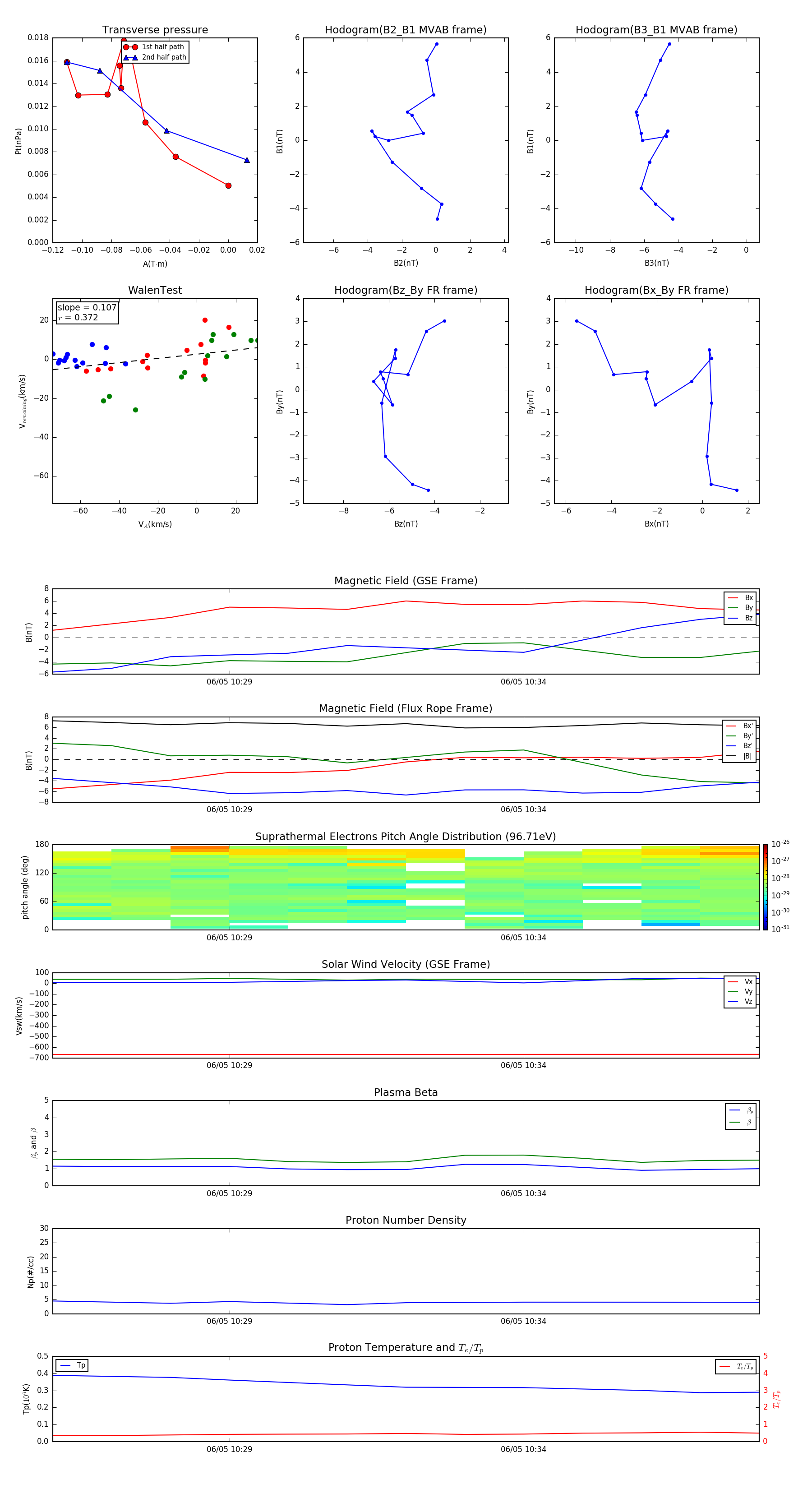Click the 'Vz' legend entry

pyautogui.click(x=741, y=1001)
